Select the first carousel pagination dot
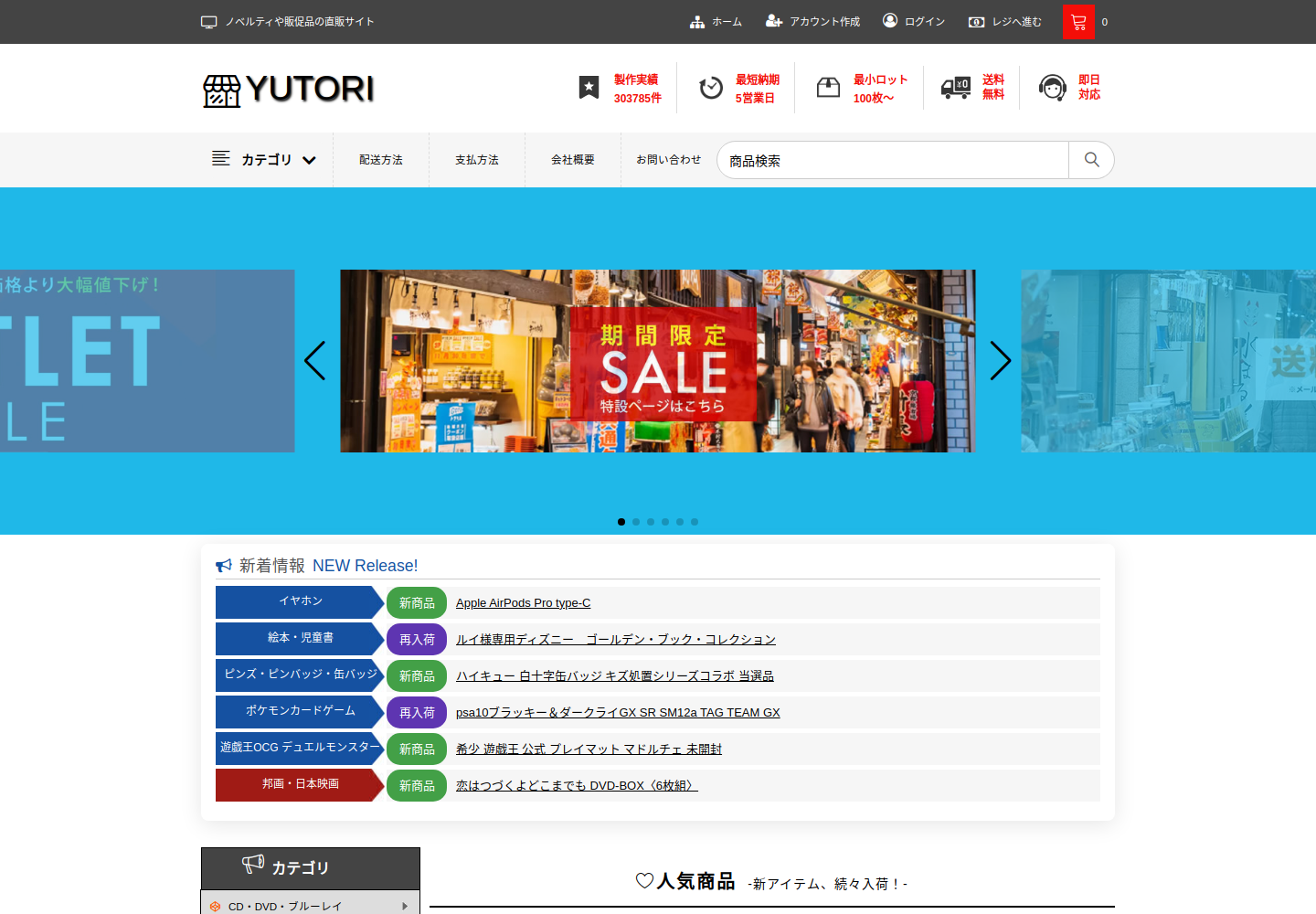 coord(621,522)
